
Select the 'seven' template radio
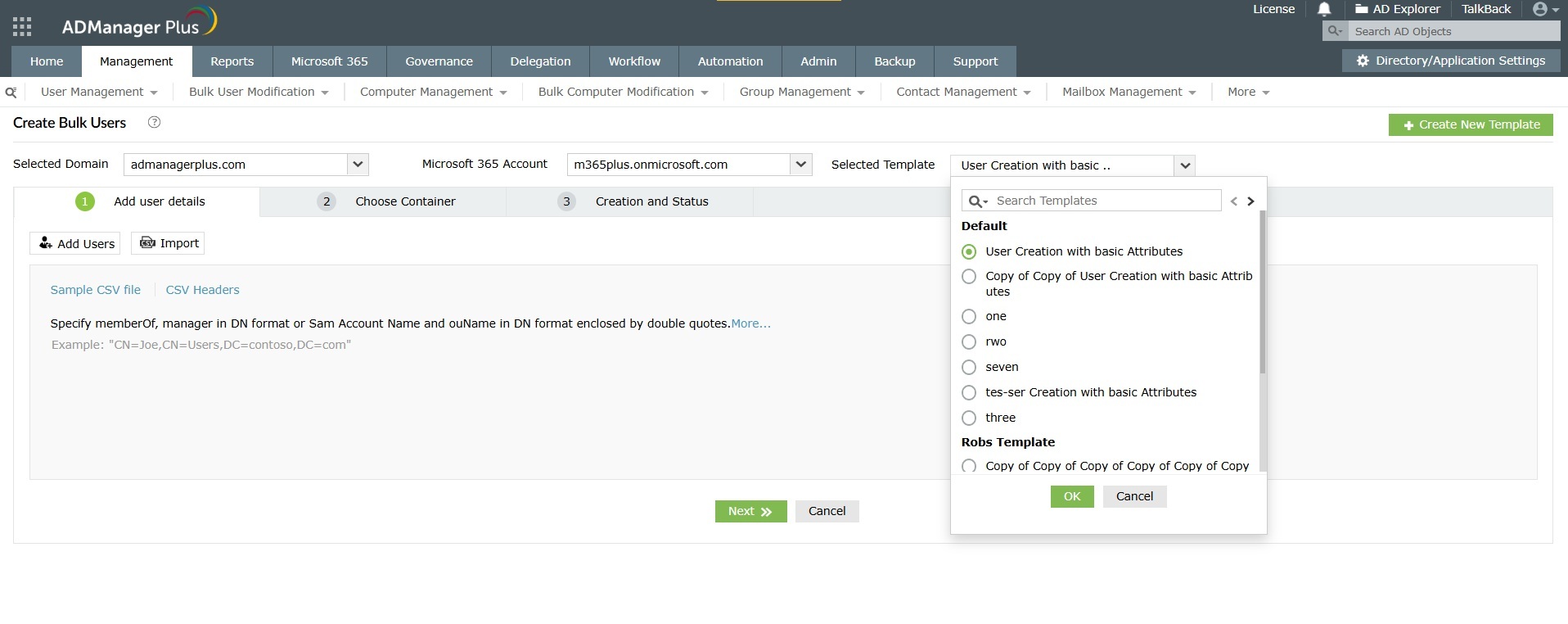[969, 367]
